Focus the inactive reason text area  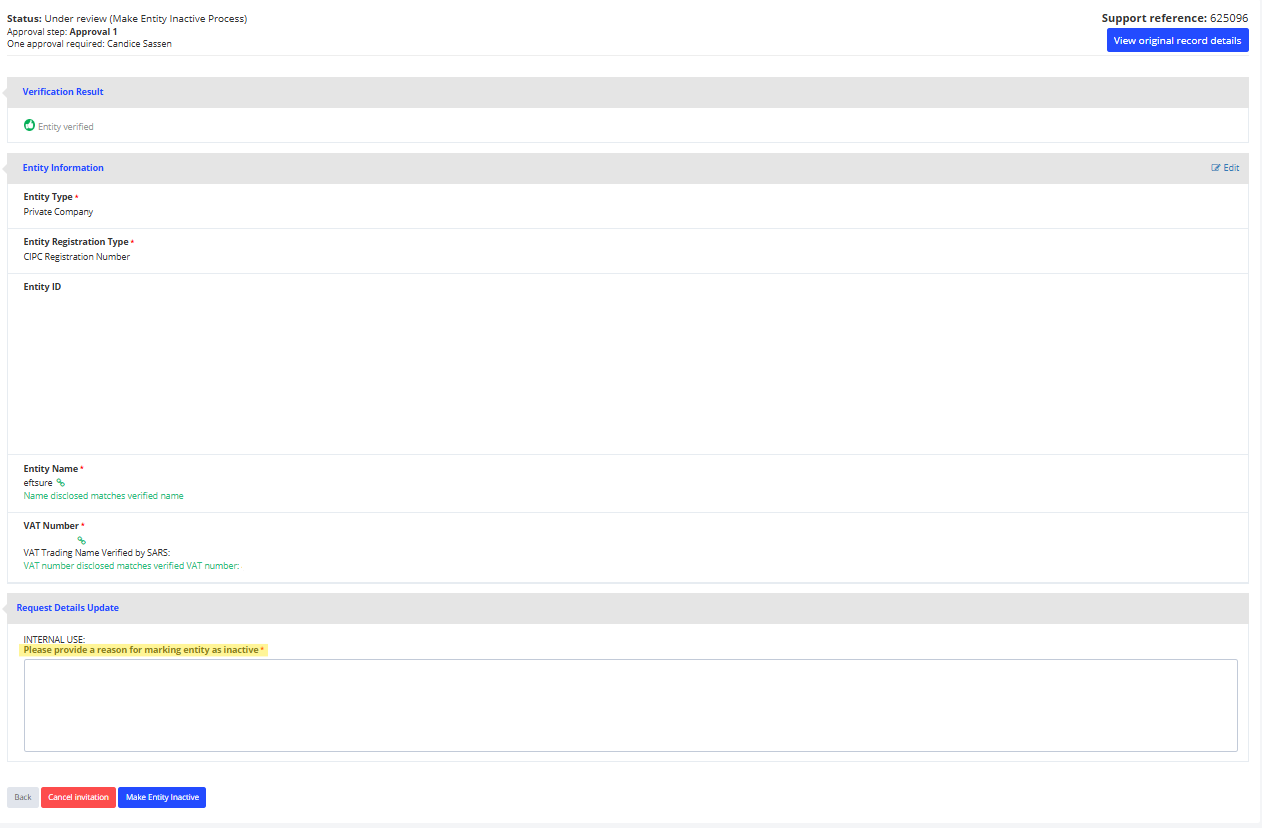(630, 705)
